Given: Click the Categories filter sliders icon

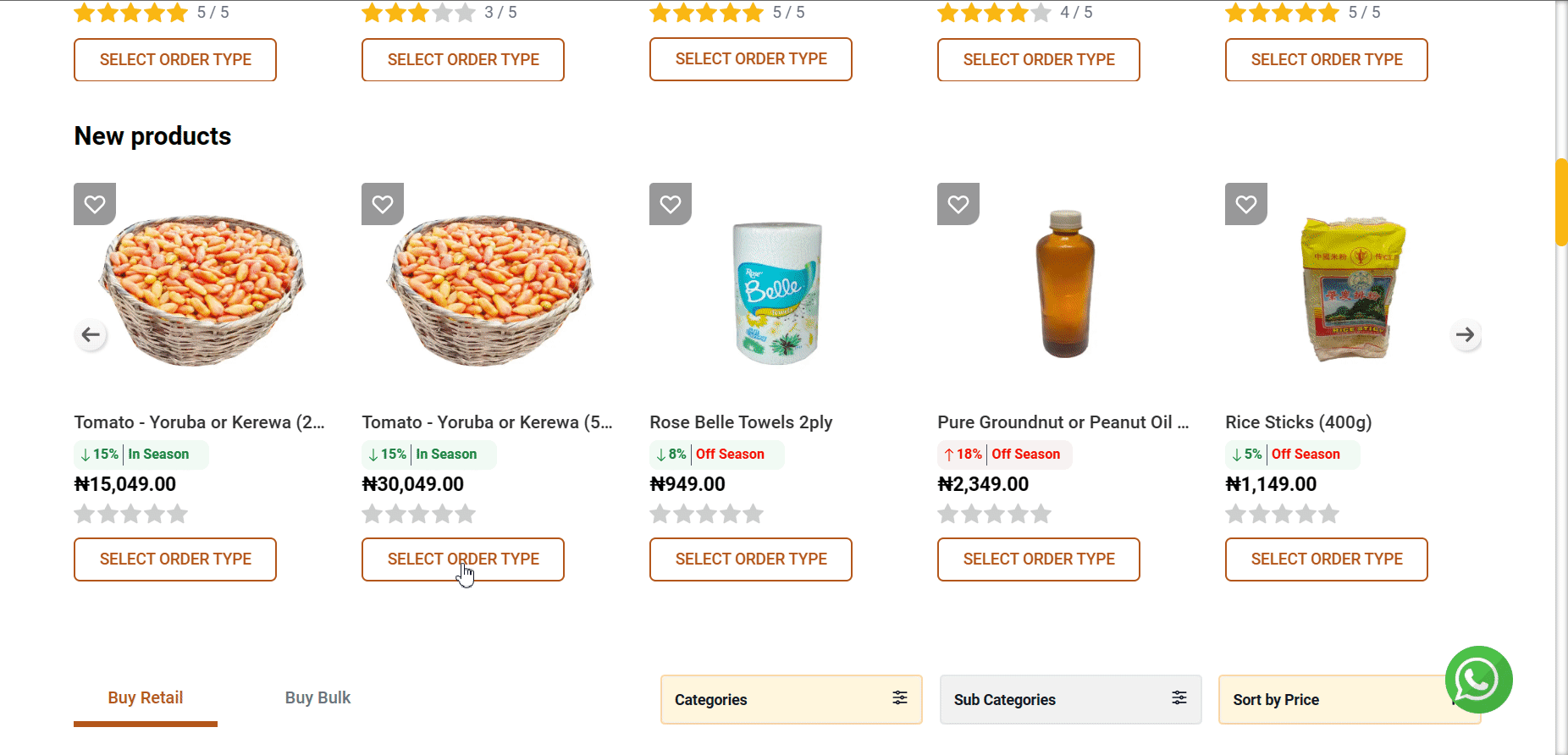Looking at the screenshot, I should (899, 697).
